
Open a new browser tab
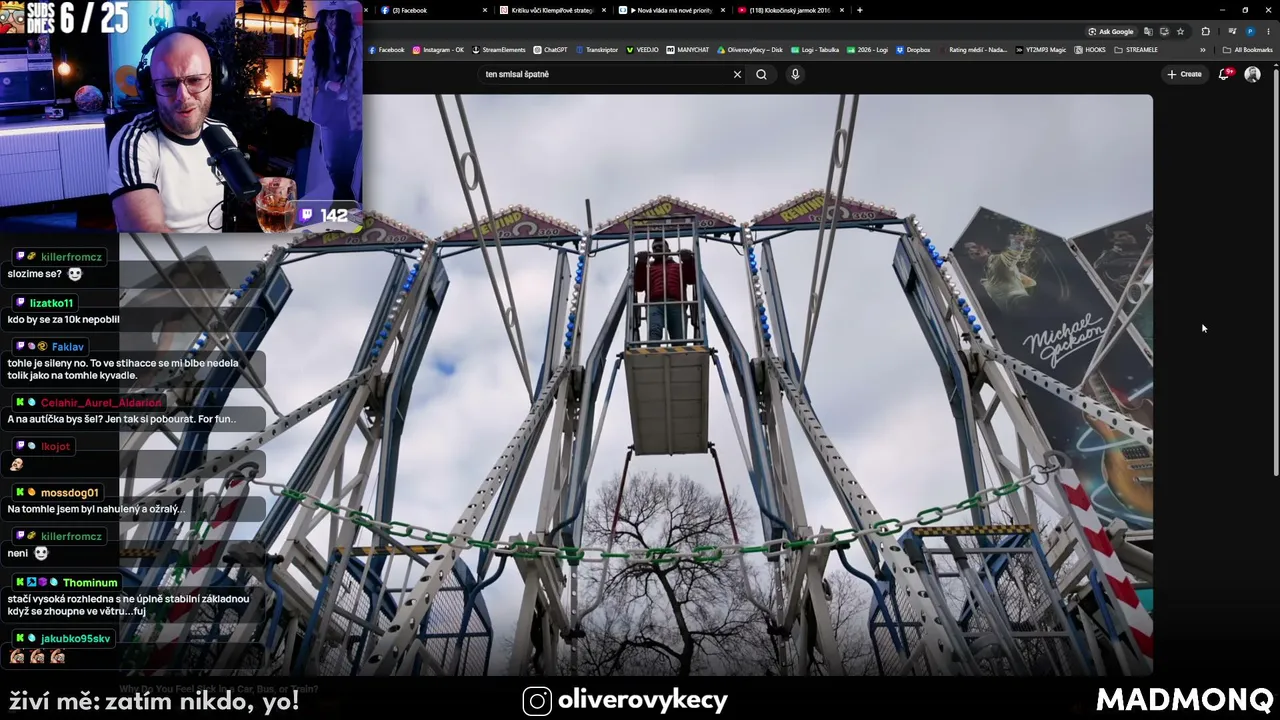[860, 10]
